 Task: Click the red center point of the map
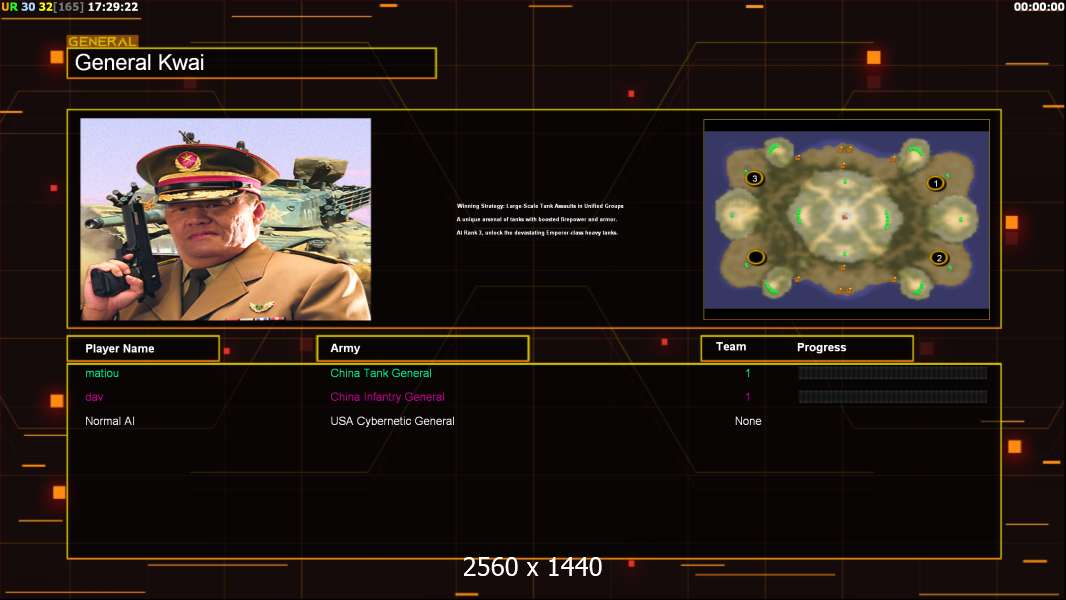[845, 217]
